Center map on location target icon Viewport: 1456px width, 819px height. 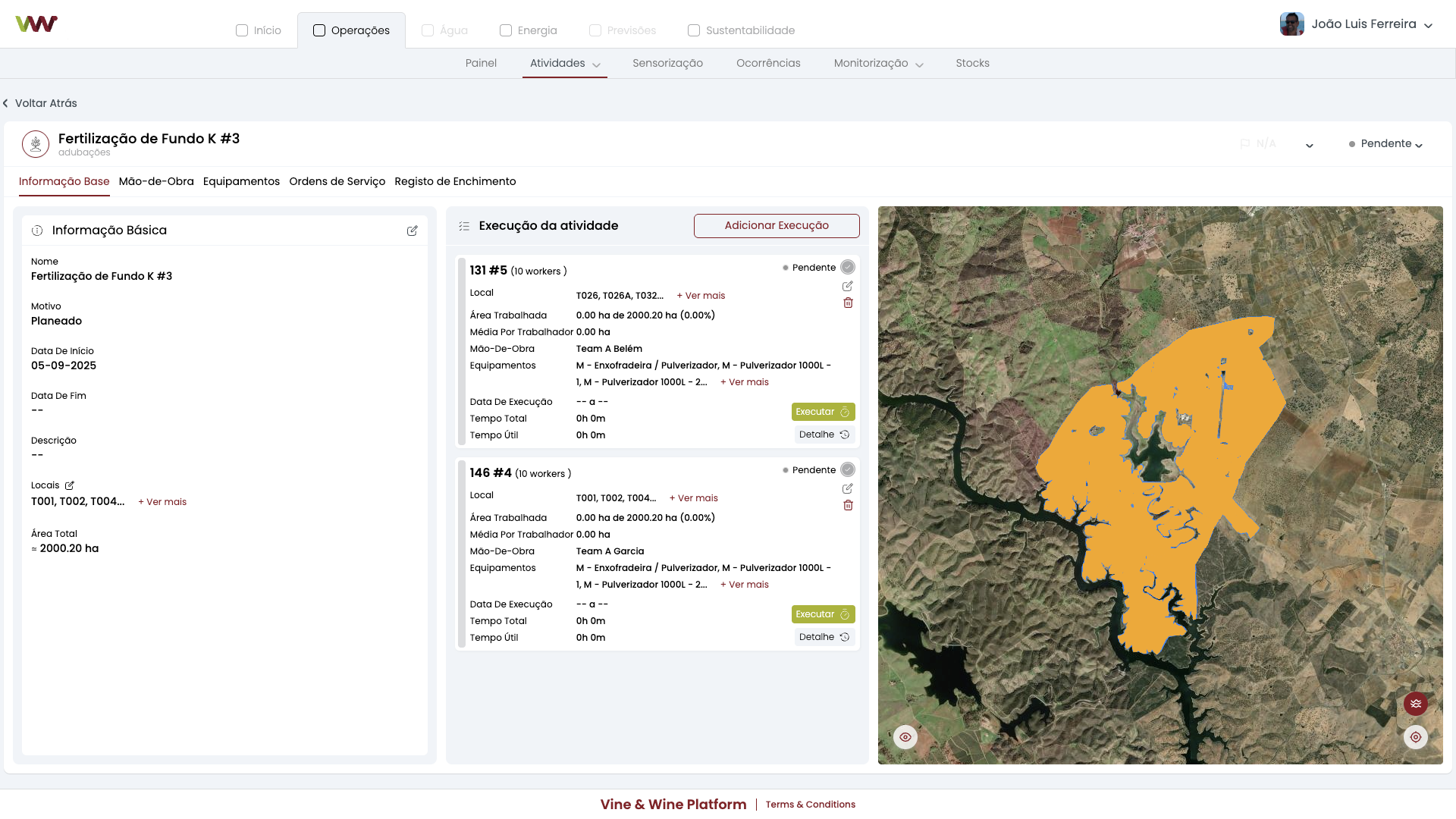click(1415, 737)
